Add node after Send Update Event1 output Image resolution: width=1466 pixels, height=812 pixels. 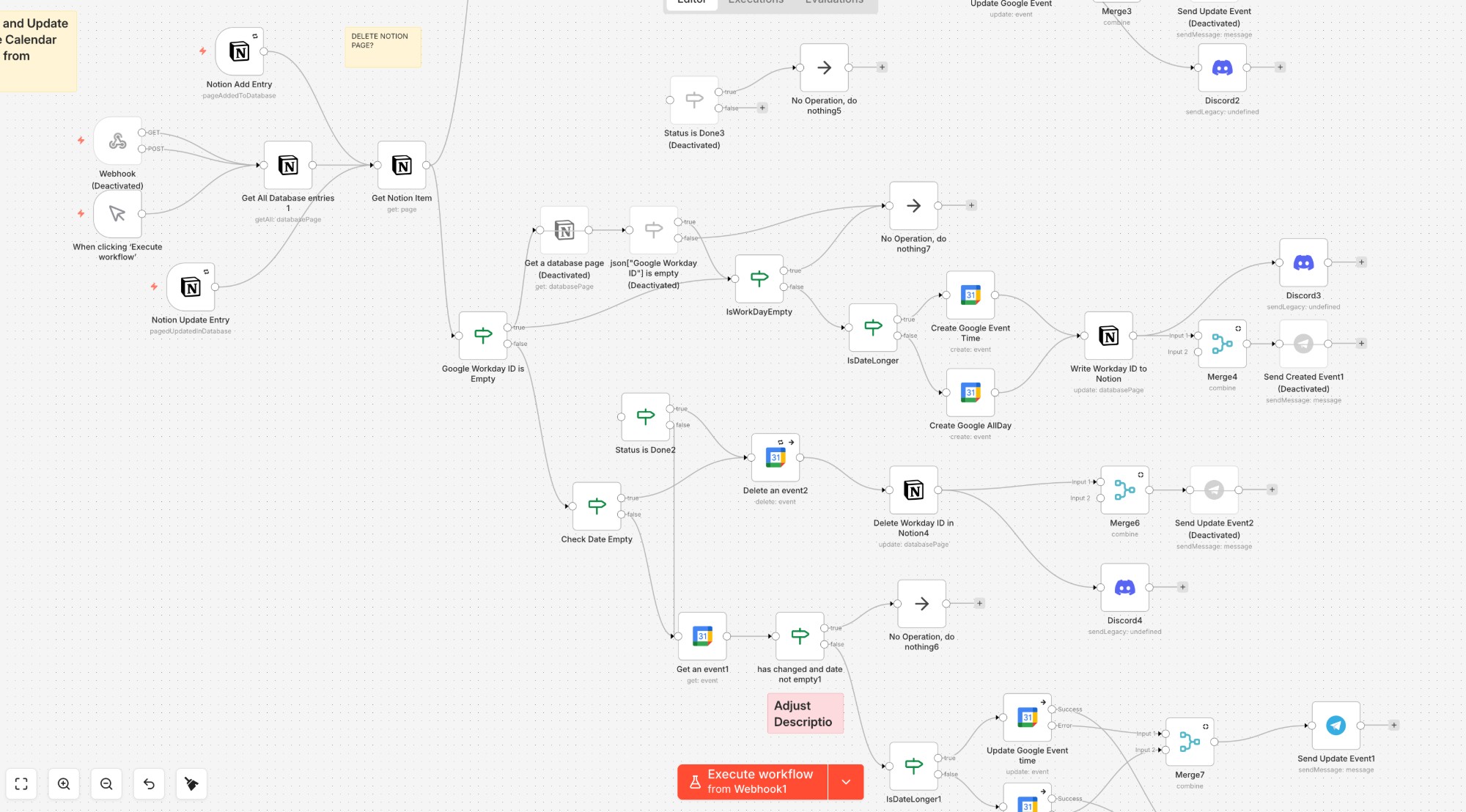point(1393,726)
